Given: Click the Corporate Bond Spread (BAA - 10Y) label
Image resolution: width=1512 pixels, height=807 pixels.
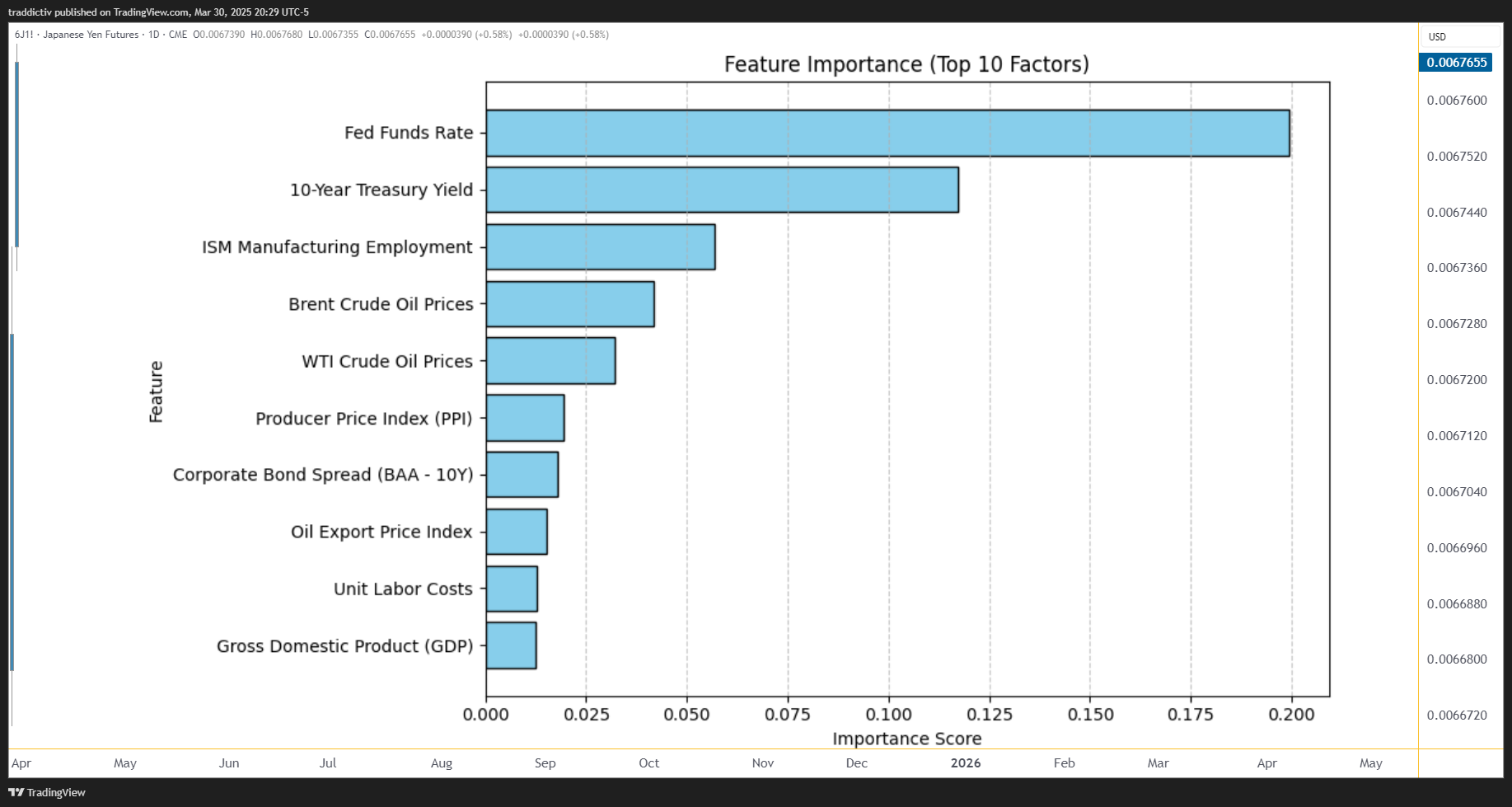Looking at the screenshot, I should click(323, 475).
